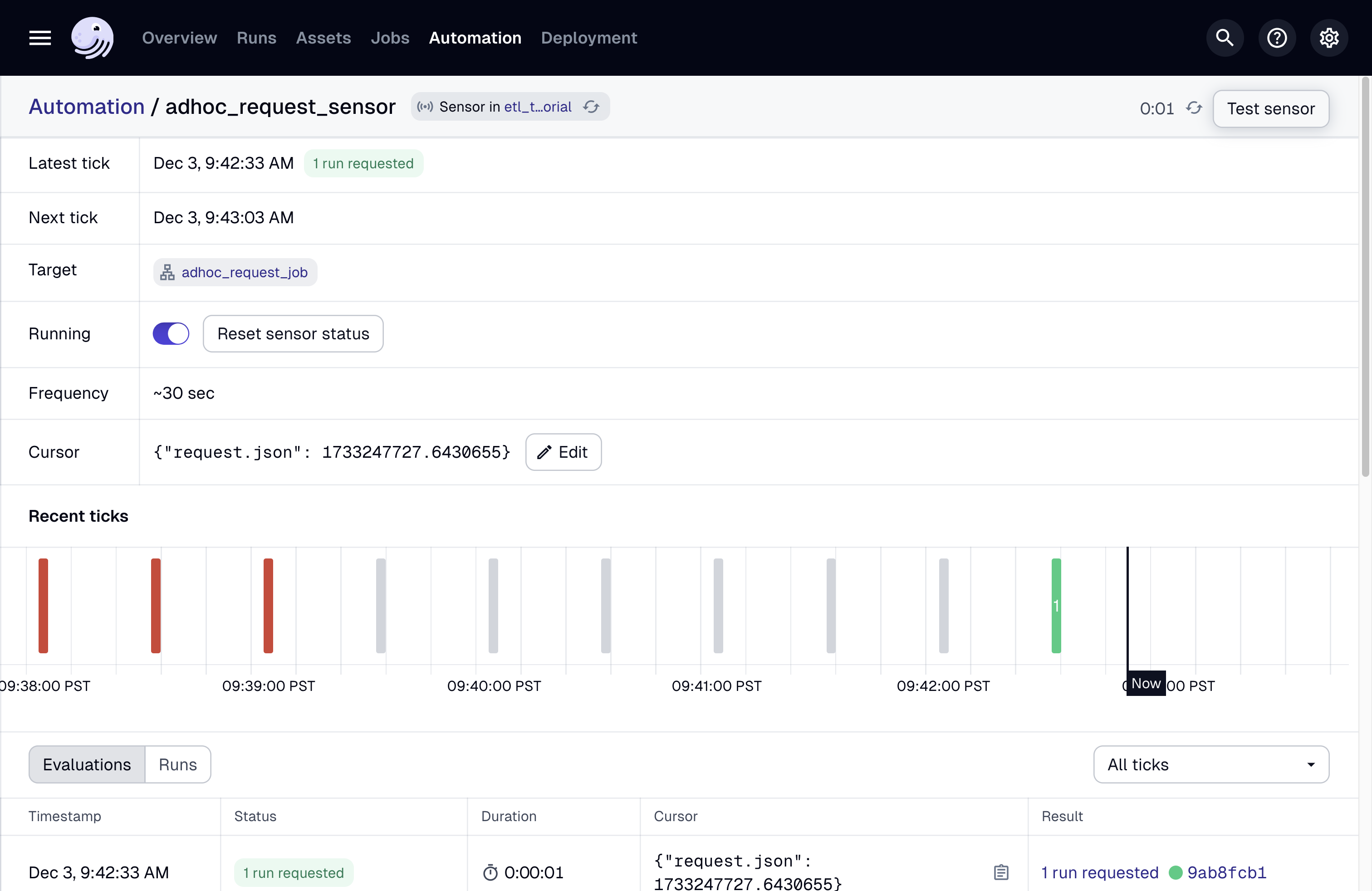Open the Assets navigation item
The height and width of the screenshot is (891, 1372).
[323, 38]
